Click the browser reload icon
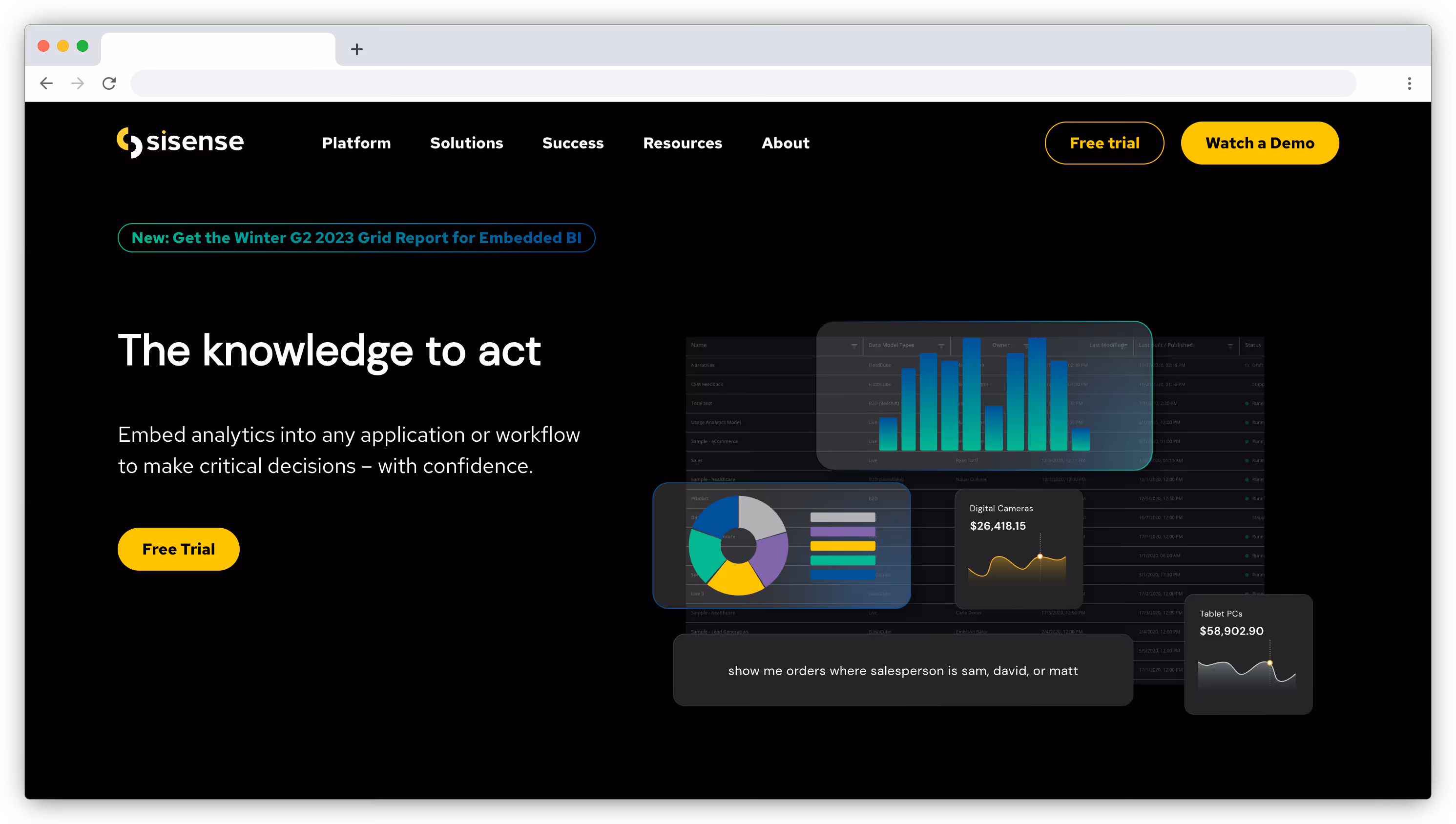 point(109,83)
